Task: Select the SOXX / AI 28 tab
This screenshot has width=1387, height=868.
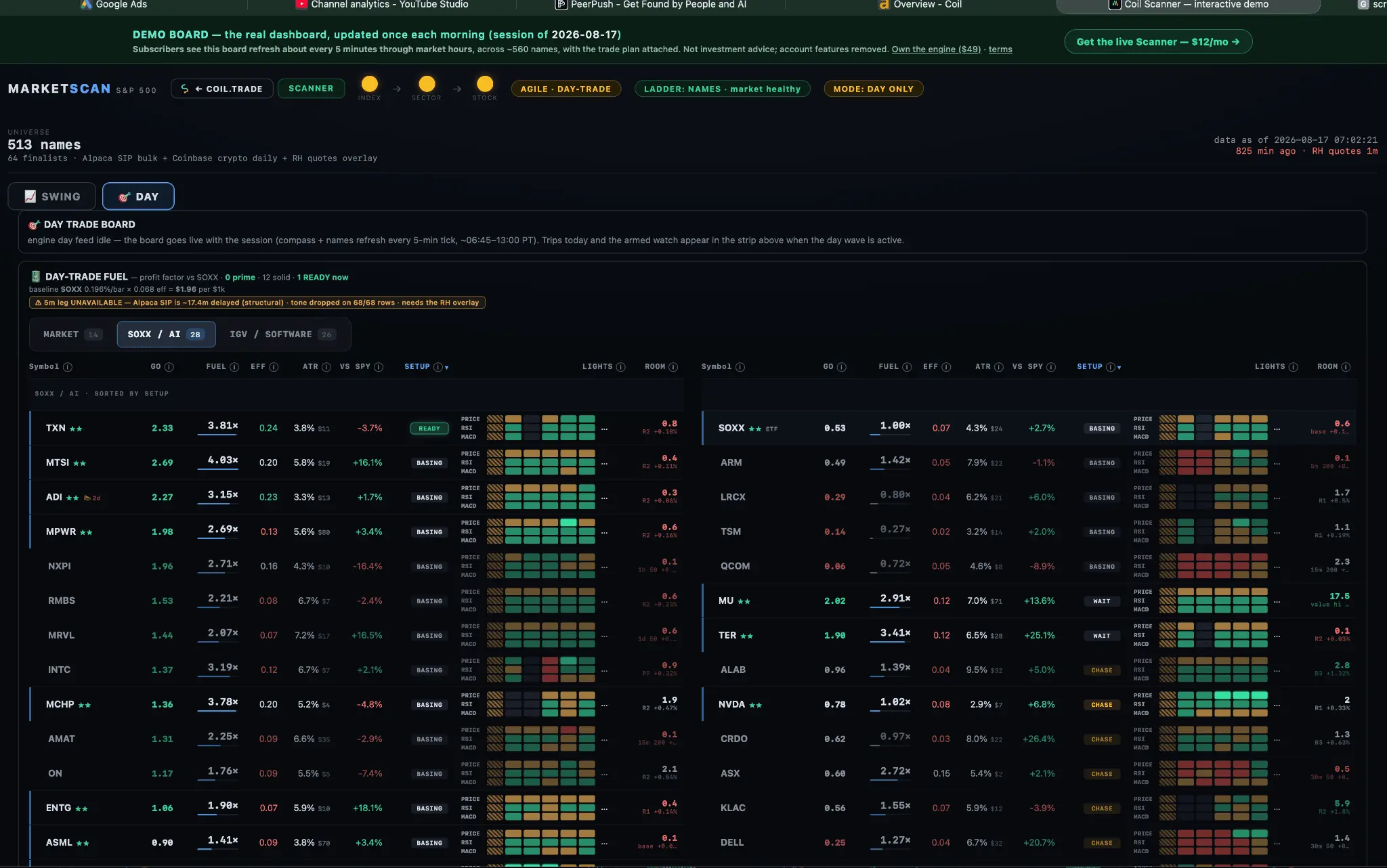Action: pyautogui.click(x=166, y=334)
